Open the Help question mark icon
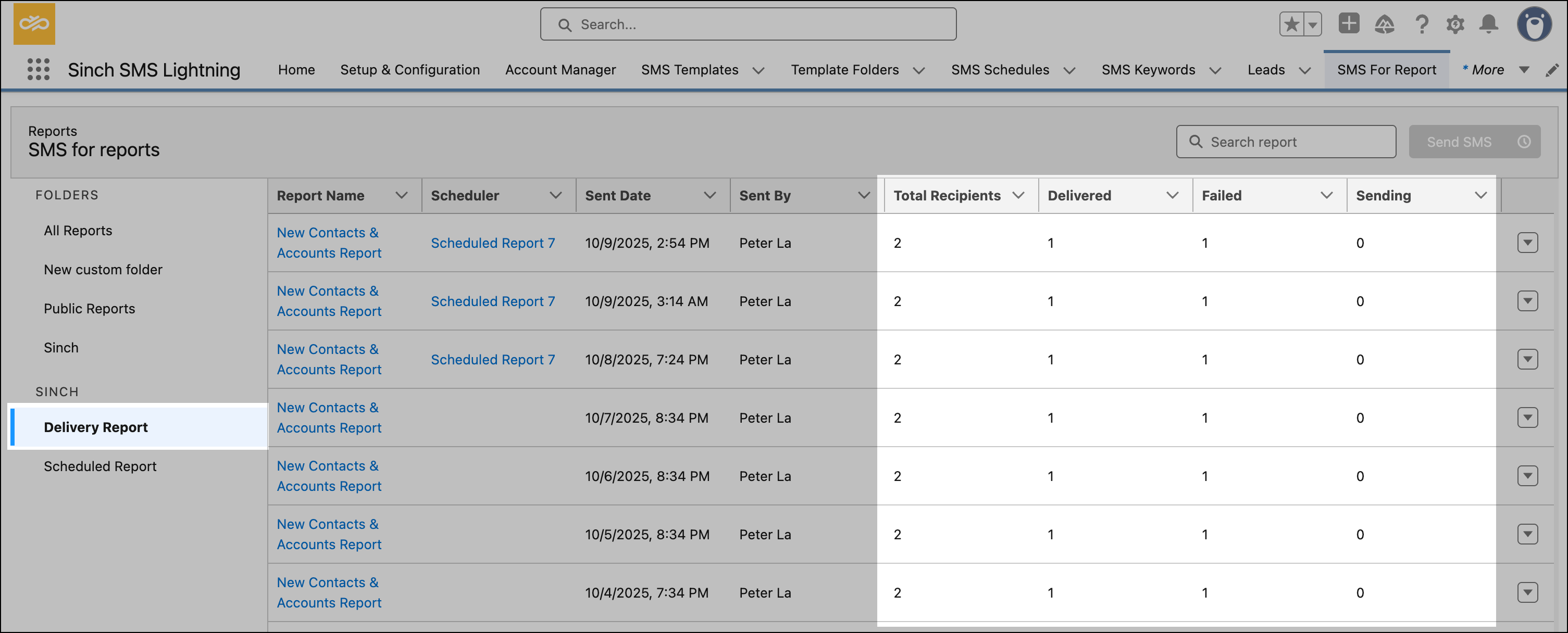The height and width of the screenshot is (633, 1568). tap(1422, 24)
